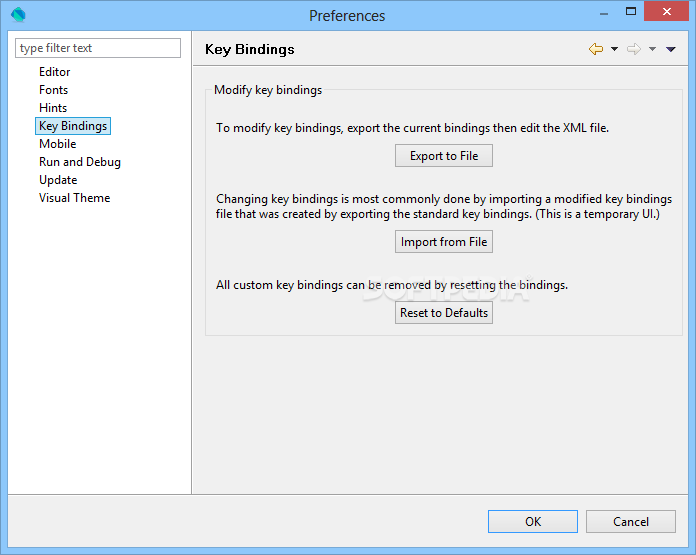The height and width of the screenshot is (555, 696).
Task: Open the preferences page view menu arrow
Action: click(671, 49)
